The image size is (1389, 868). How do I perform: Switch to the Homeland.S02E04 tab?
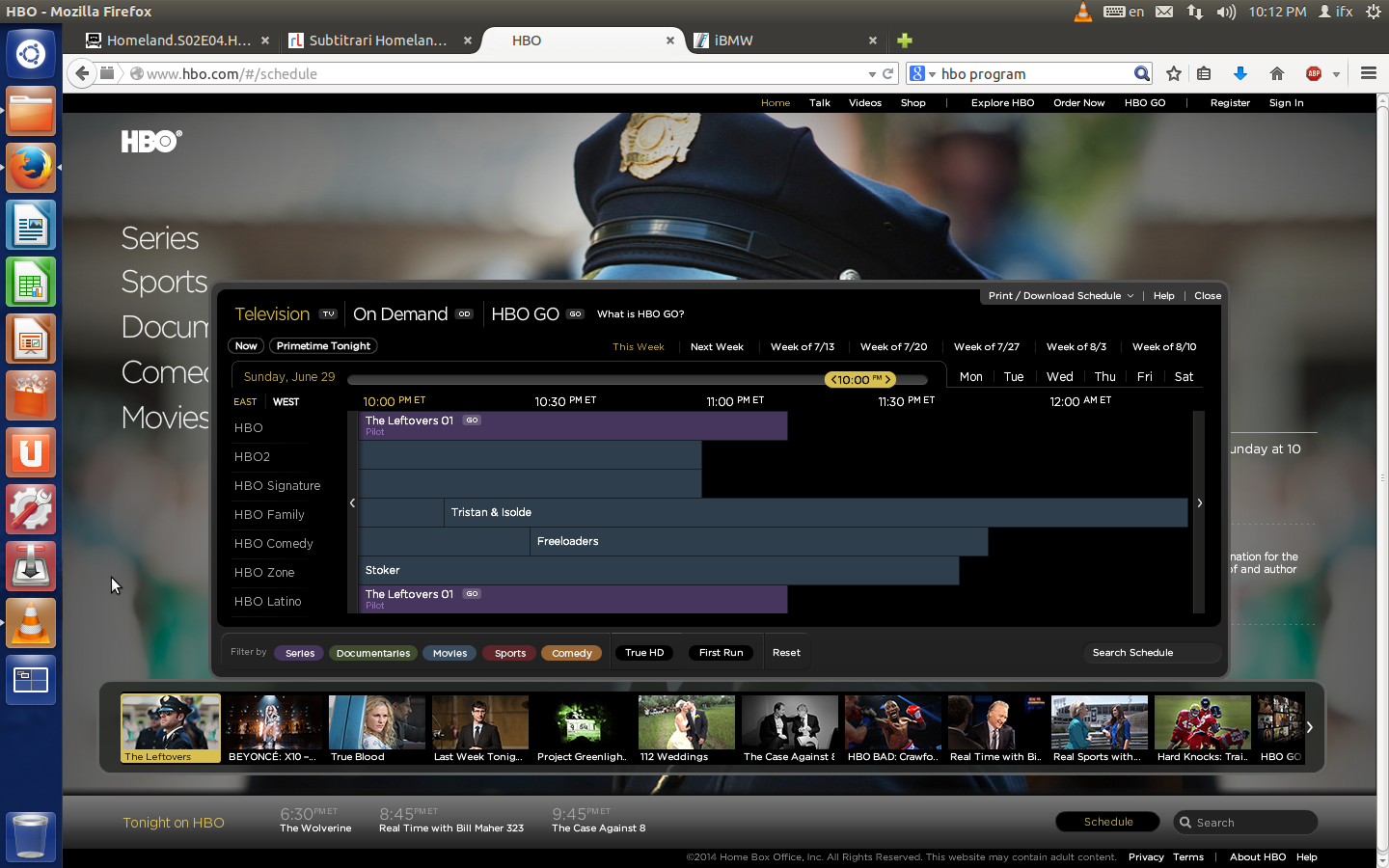[179, 41]
